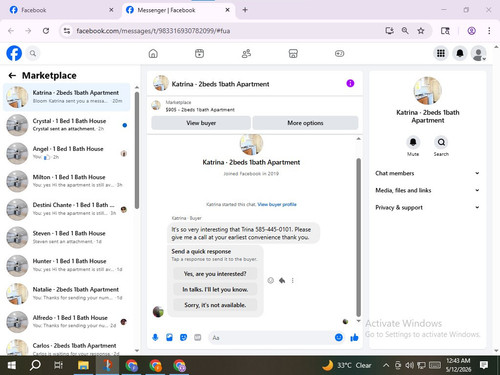500x375 pixels.
Task: Attach a photo file with image icon
Action: tap(169, 338)
